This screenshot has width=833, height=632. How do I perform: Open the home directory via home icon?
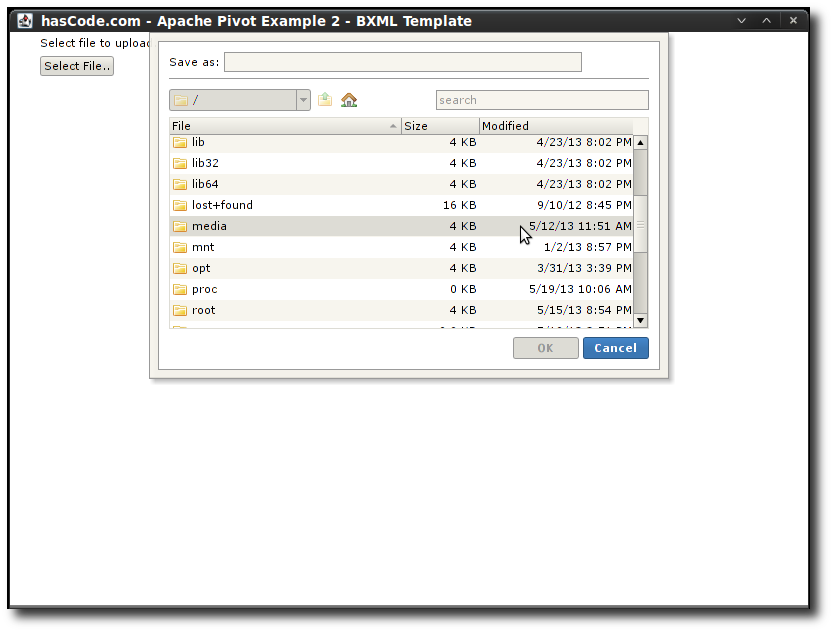pyautogui.click(x=347, y=100)
